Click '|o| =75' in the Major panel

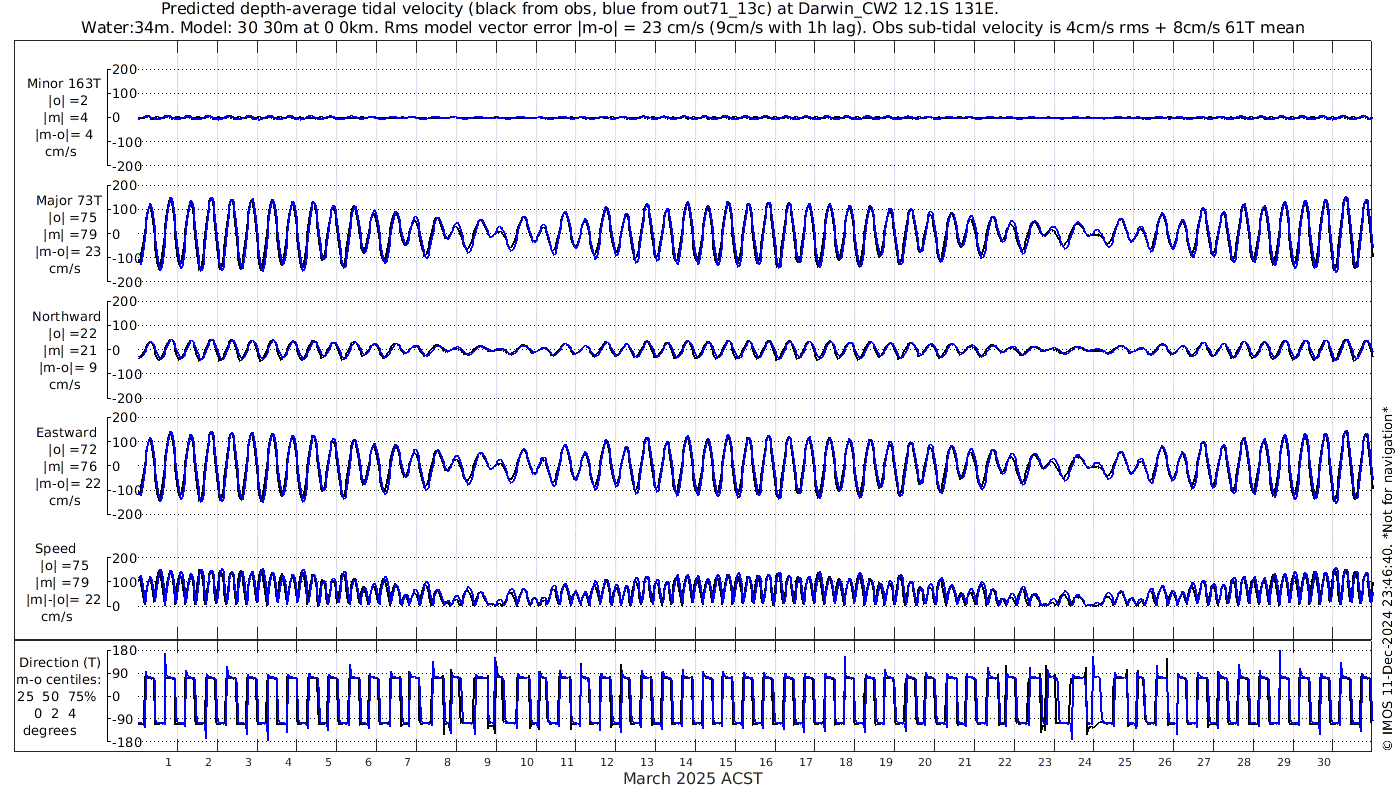73,218
